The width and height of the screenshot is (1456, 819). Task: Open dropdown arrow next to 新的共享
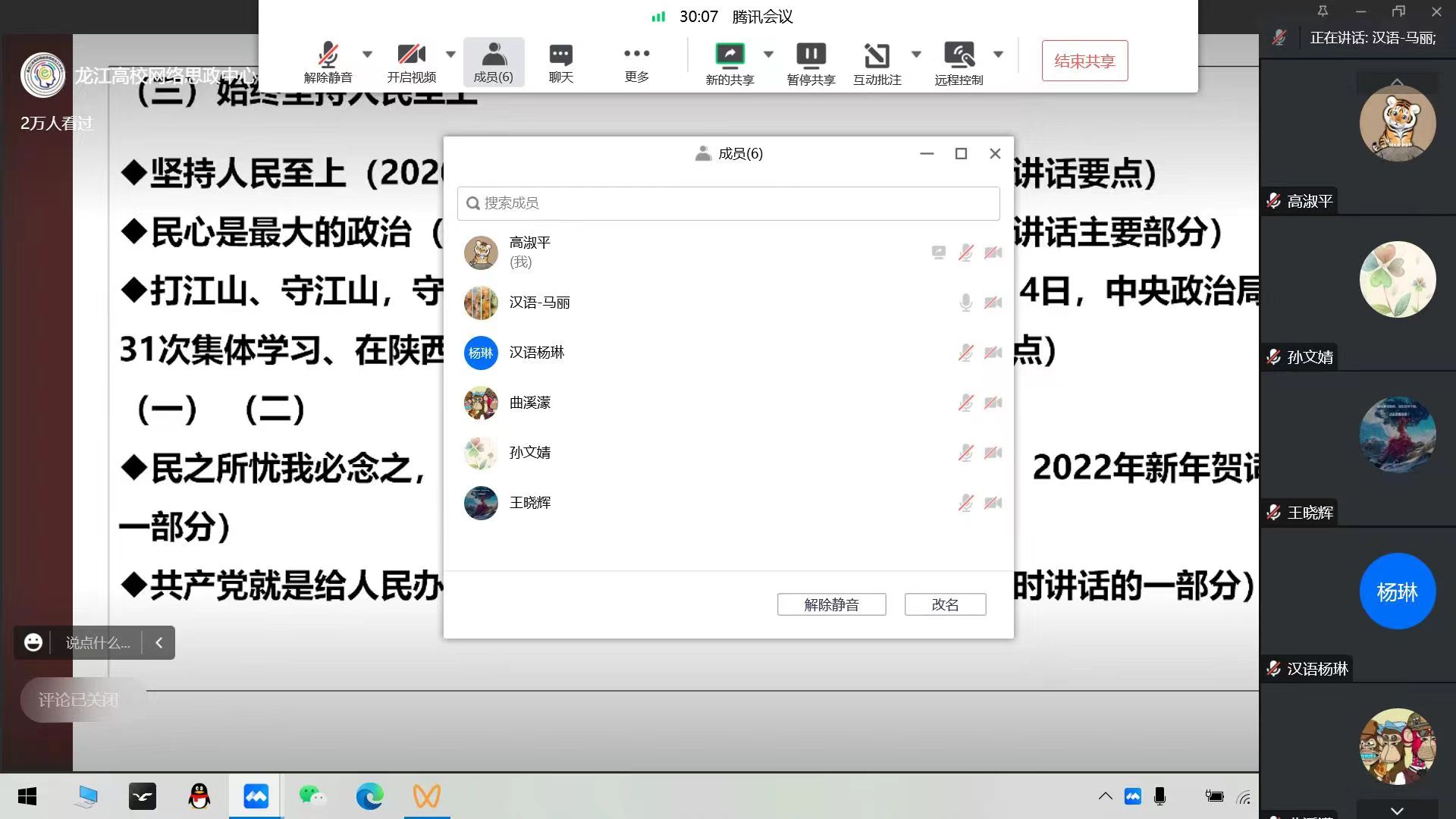click(x=768, y=54)
